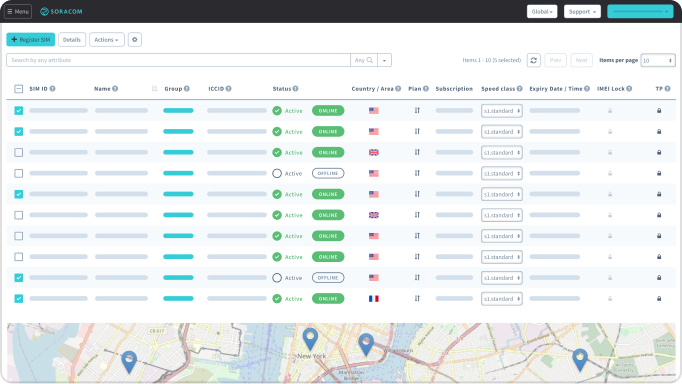
Task: Open the Items per page dropdown
Action: [x=658, y=60]
